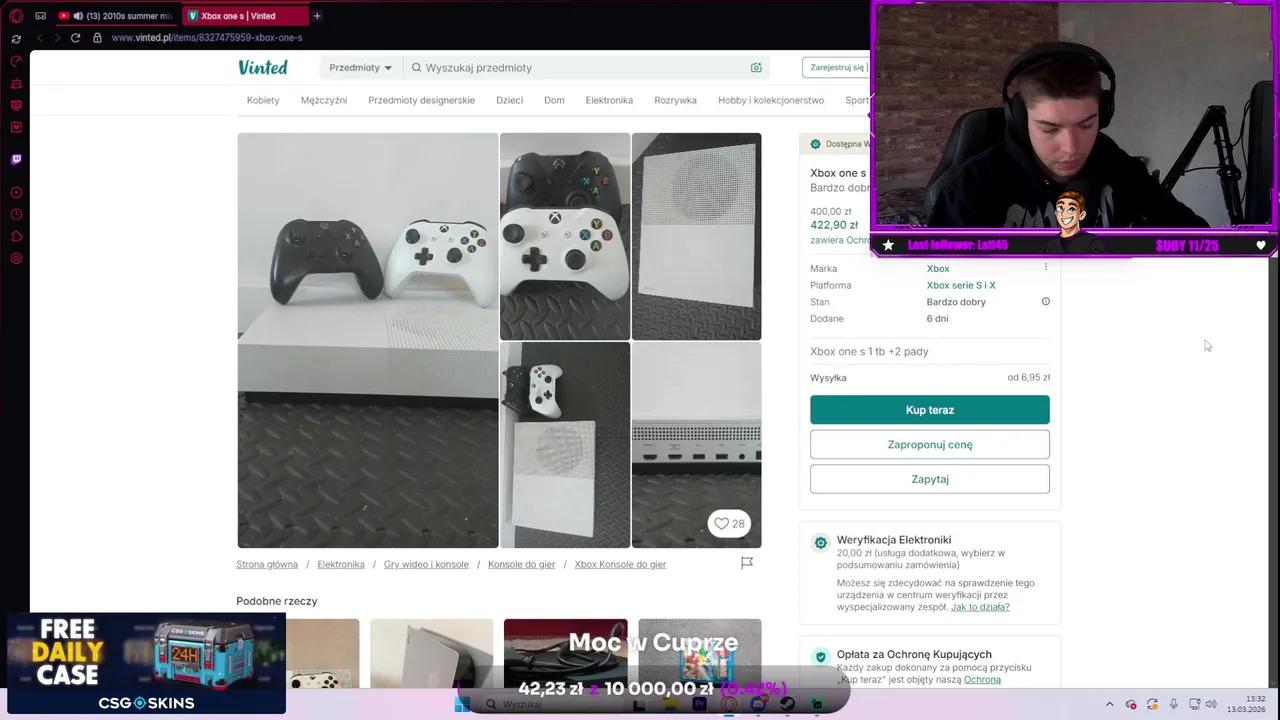Report the listing with the flag icon
This screenshot has width=1280, height=720.
click(x=747, y=563)
